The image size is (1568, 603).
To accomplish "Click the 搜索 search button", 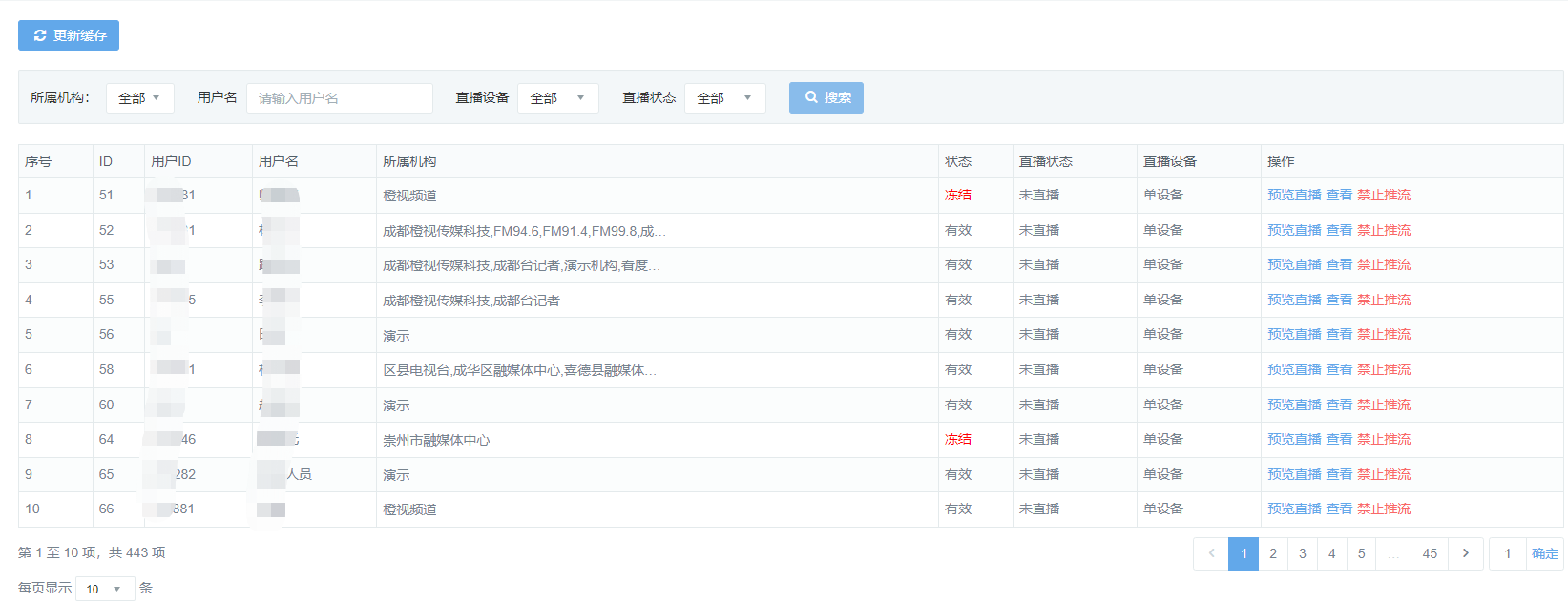I will click(826, 97).
